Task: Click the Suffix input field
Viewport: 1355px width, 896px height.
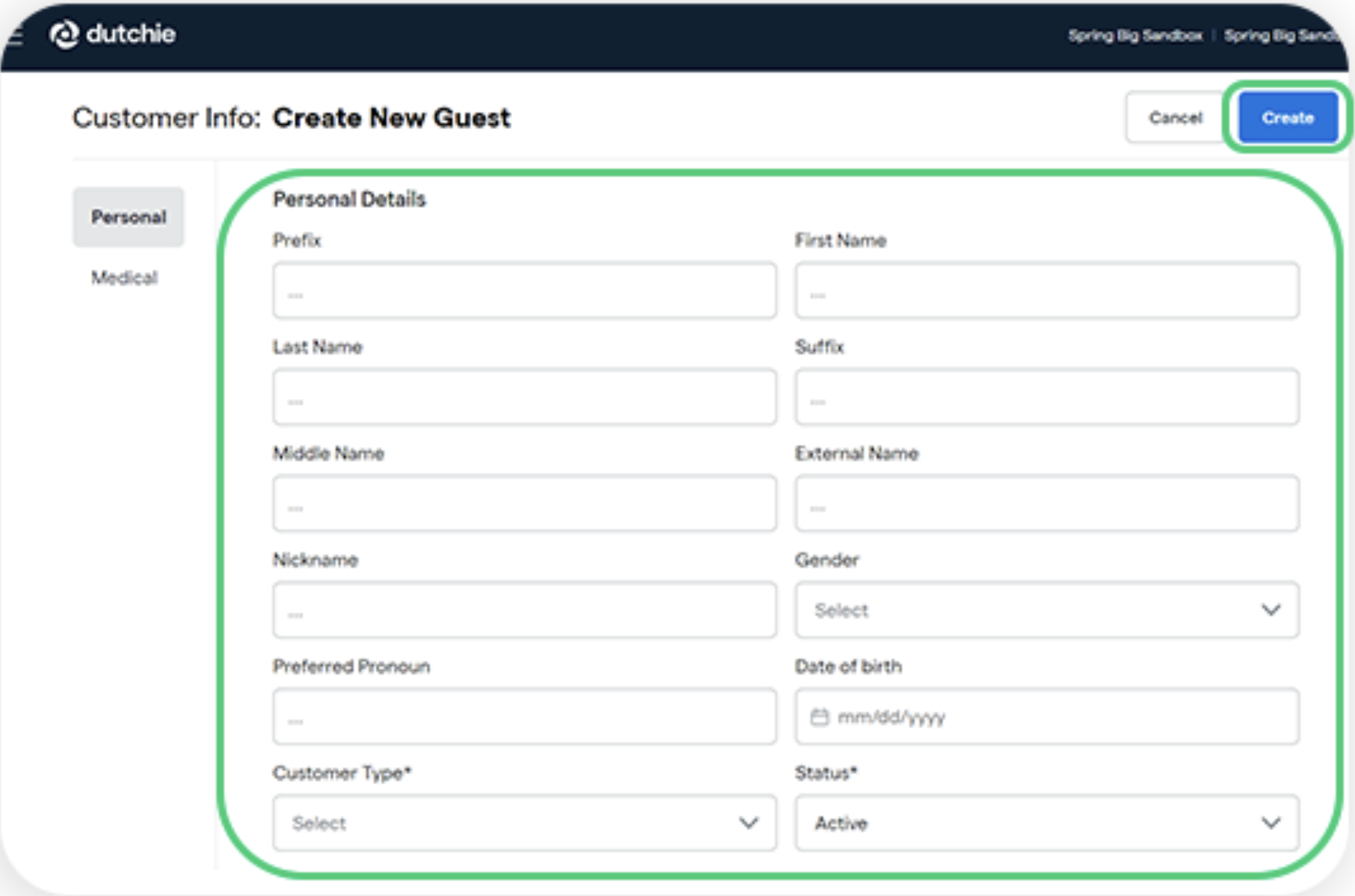Action: coord(1047,397)
